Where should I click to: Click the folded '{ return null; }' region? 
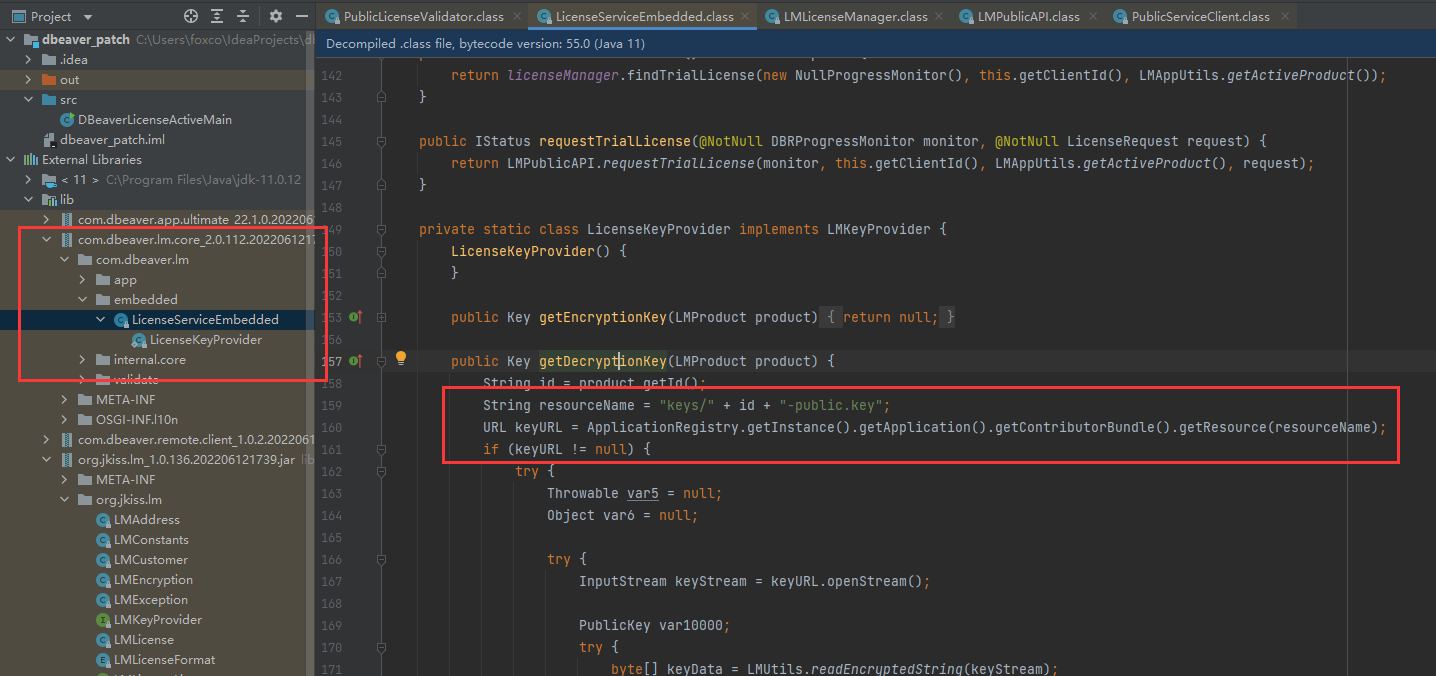(x=888, y=317)
